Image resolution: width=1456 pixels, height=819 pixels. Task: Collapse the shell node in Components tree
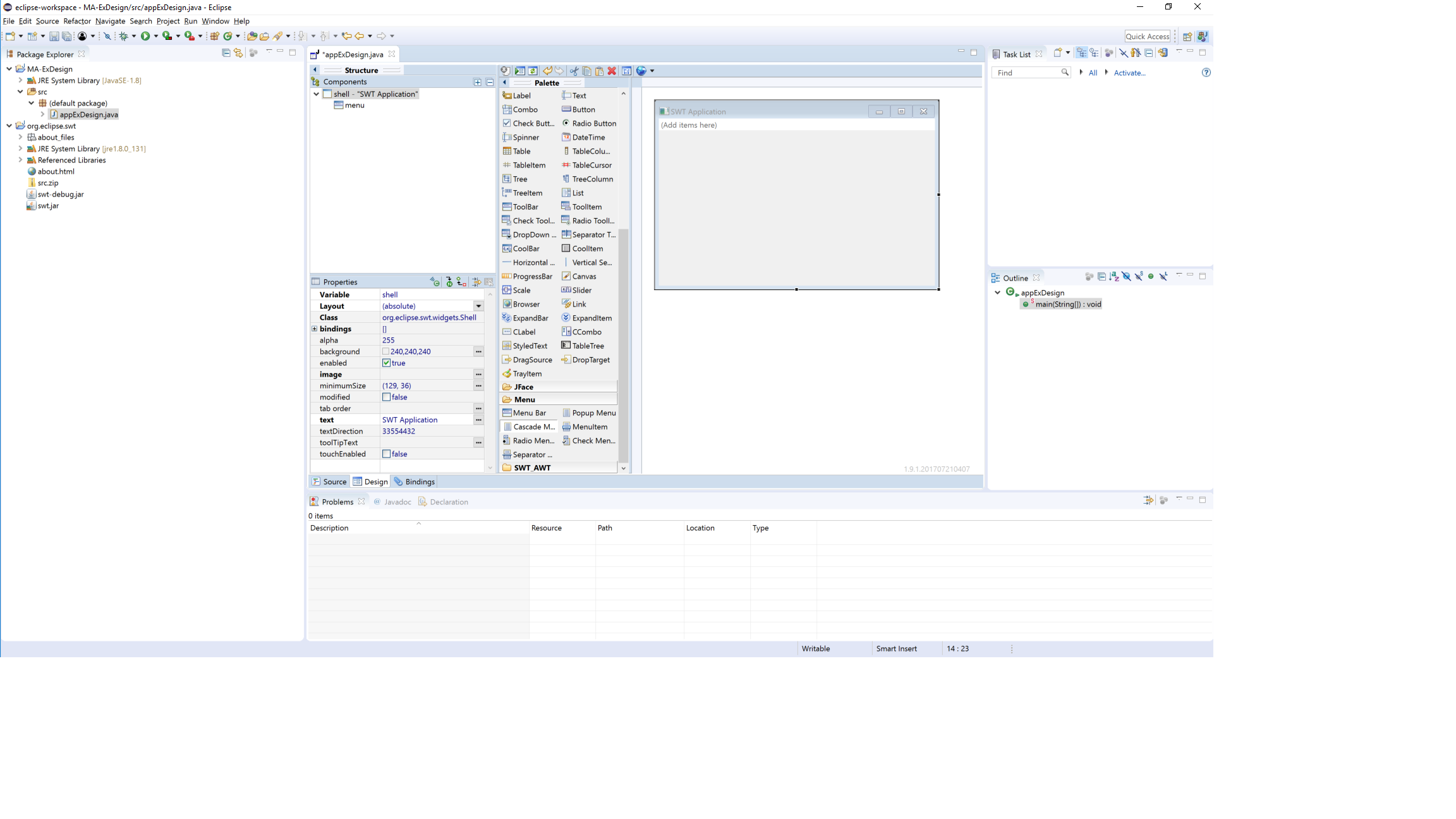click(x=317, y=94)
